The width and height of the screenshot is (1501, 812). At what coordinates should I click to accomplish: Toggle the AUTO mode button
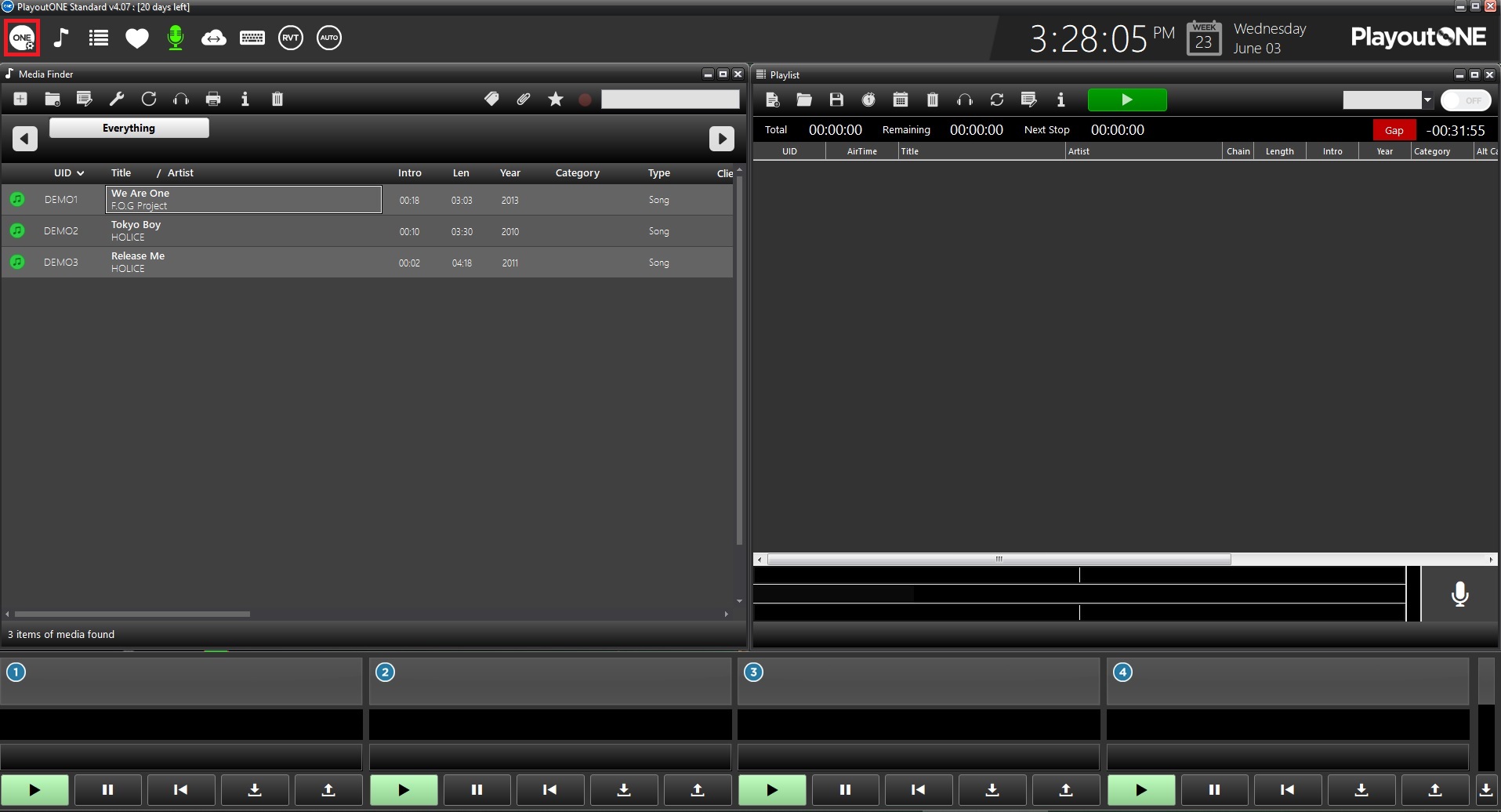pos(329,38)
